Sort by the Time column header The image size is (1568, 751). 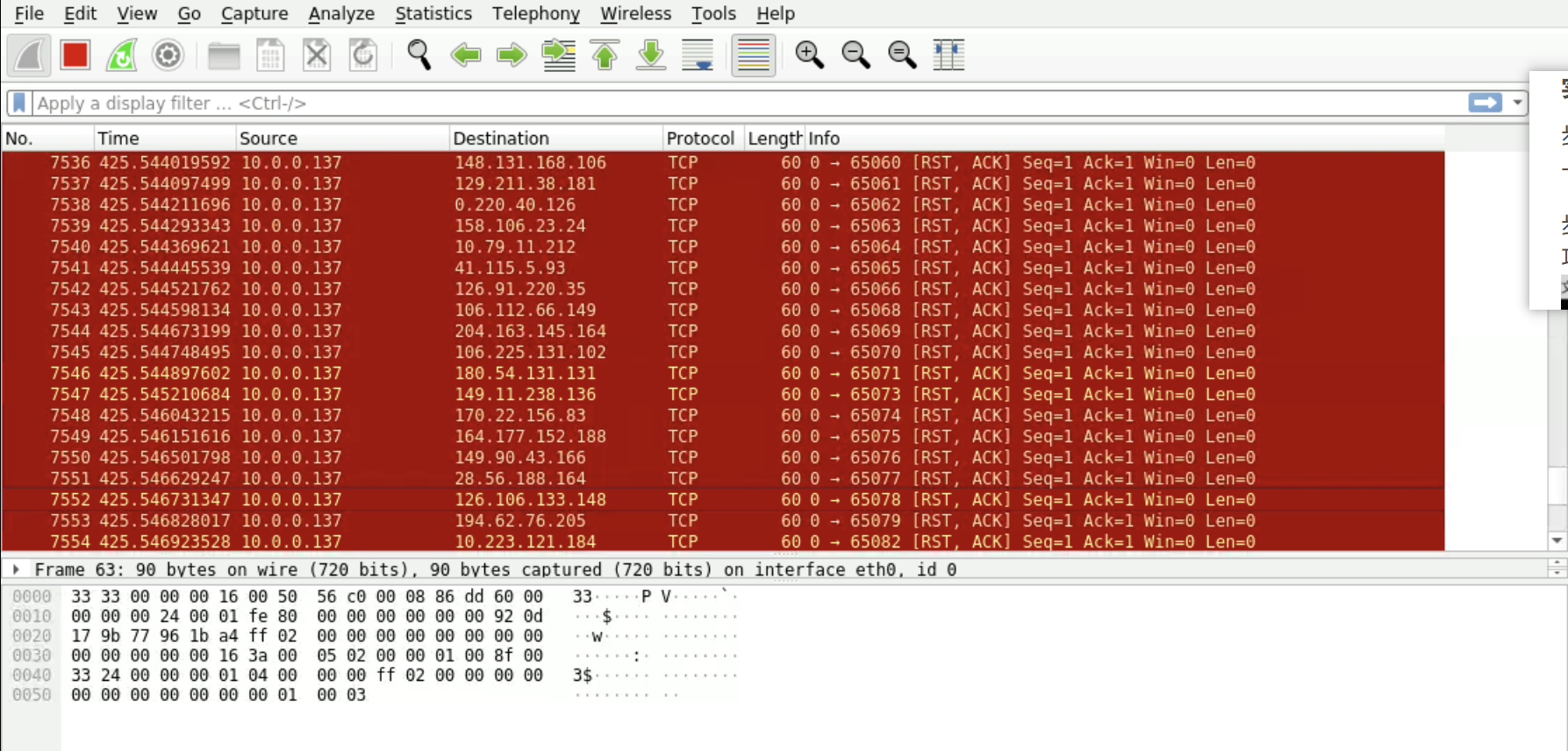165,138
